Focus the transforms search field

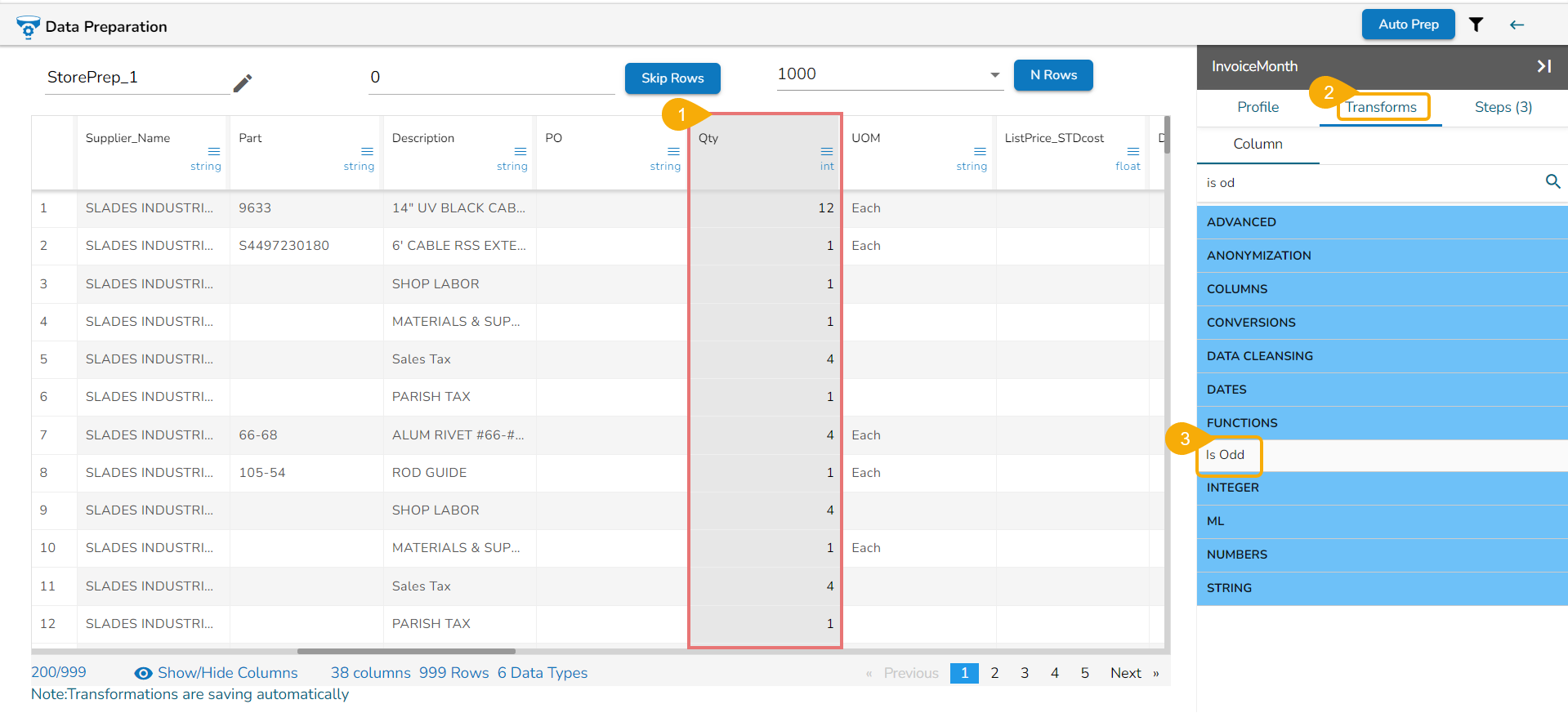[x=1371, y=183]
